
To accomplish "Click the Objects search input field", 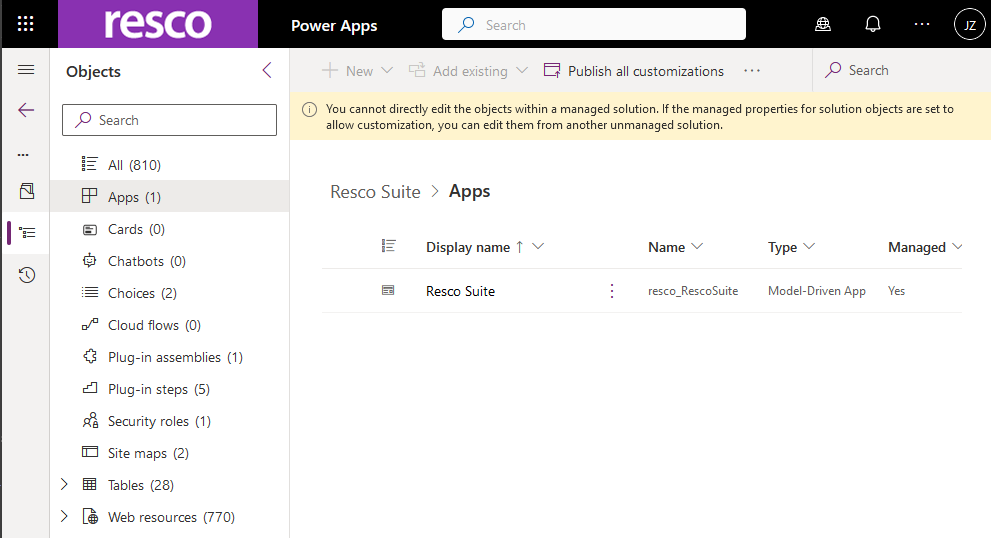I will (170, 120).
